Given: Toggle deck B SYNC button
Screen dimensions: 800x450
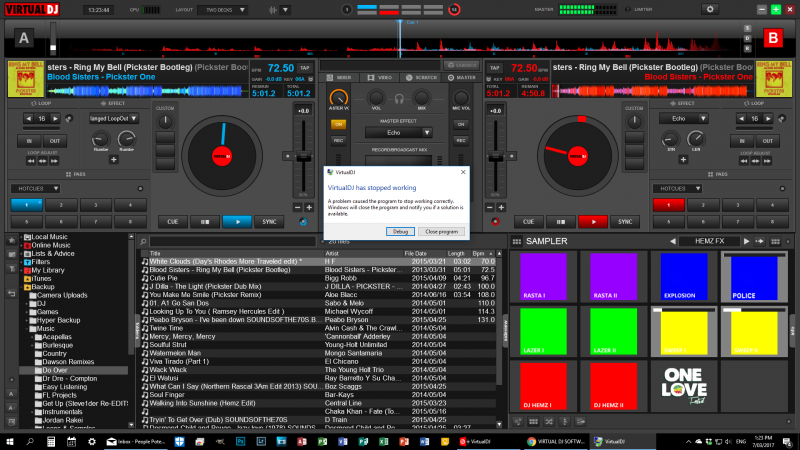Looking at the screenshot, I should pyautogui.click(x=625, y=222).
